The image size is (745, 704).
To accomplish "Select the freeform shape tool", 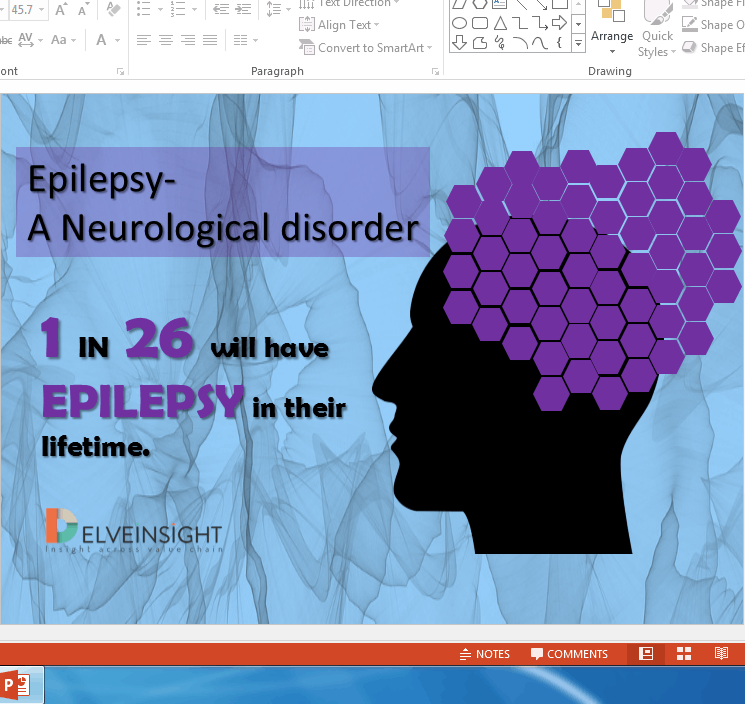I will [479, 43].
